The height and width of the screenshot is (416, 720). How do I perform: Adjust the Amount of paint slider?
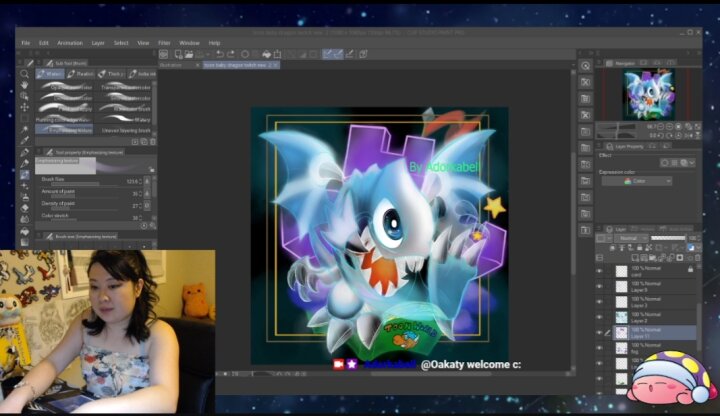pyautogui.click(x=83, y=196)
